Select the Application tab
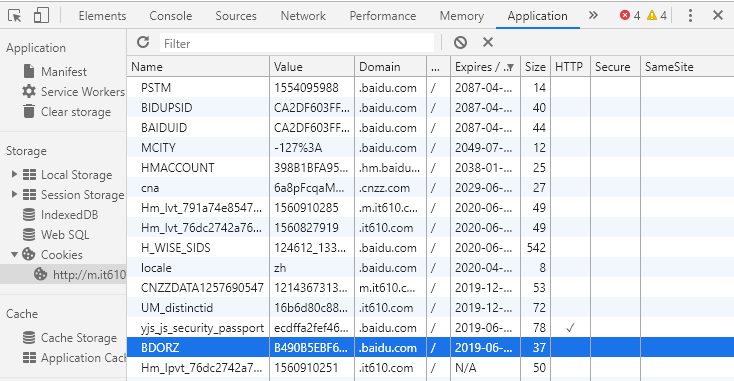The image size is (734, 381). coord(537,15)
